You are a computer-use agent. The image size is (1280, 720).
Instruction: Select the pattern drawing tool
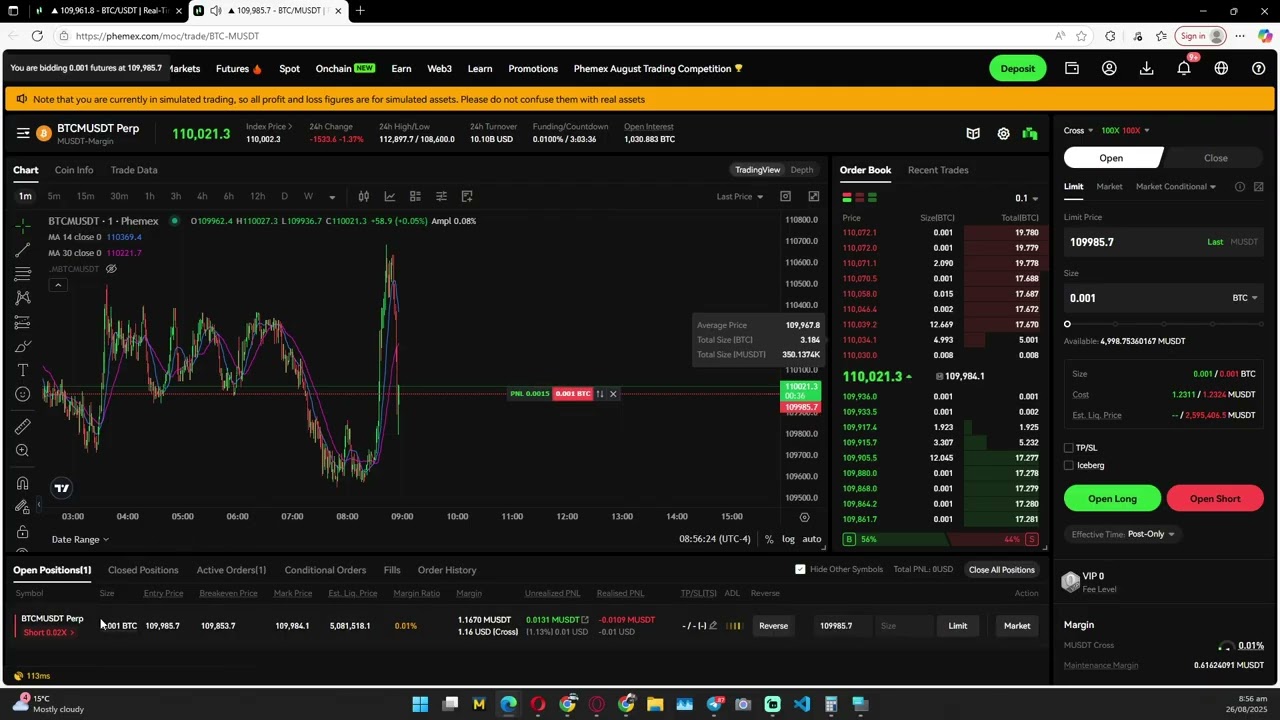click(22, 298)
